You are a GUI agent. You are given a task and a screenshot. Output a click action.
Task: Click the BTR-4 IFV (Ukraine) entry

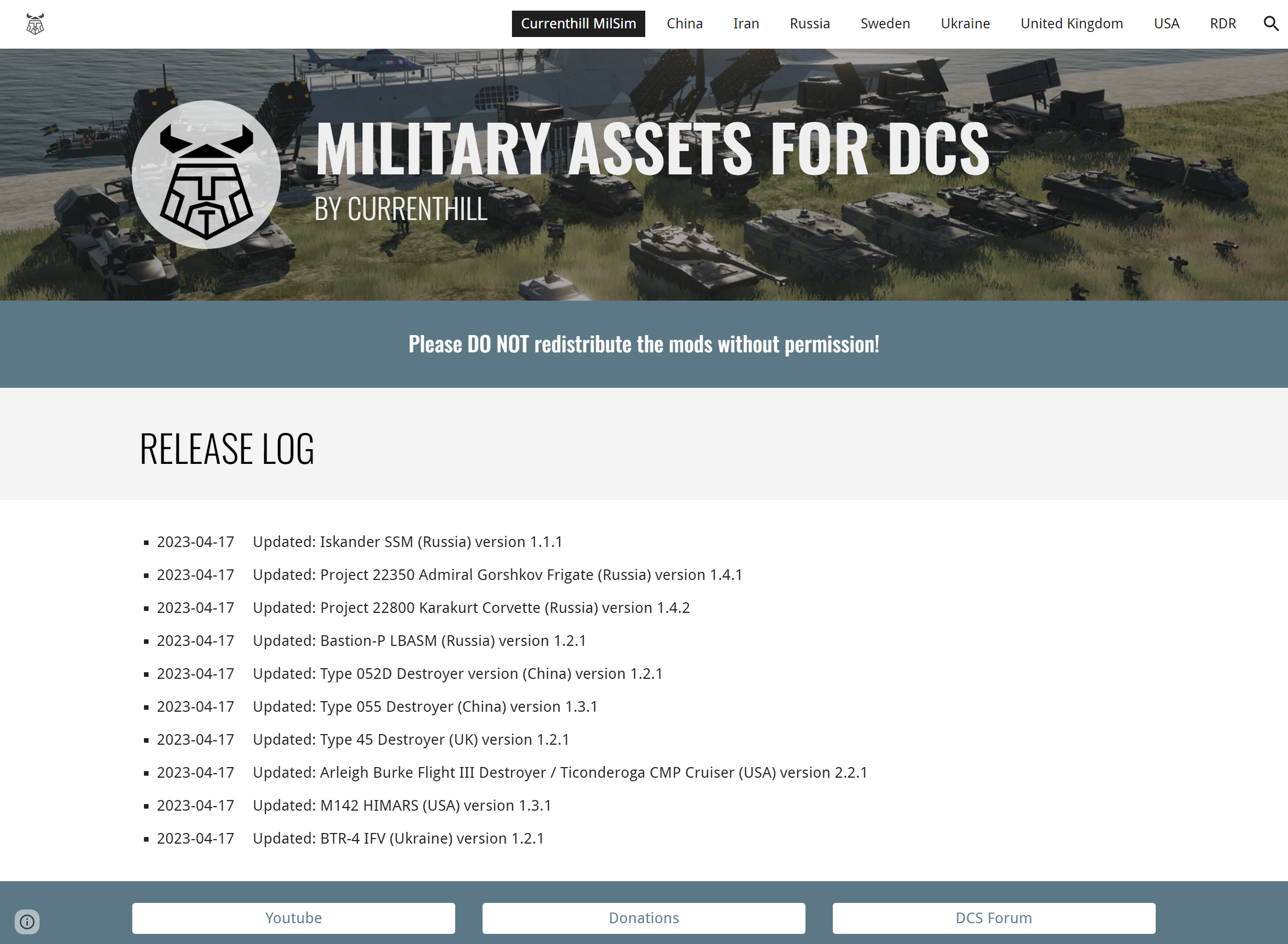click(x=351, y=838)
